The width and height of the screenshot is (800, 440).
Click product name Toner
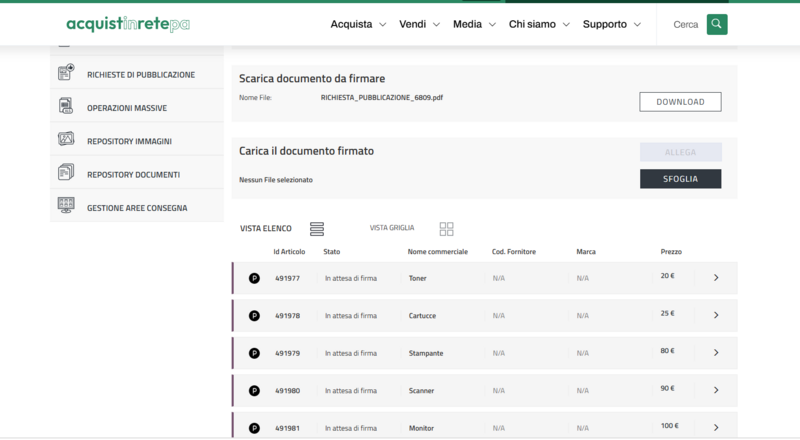click(417, 278)
